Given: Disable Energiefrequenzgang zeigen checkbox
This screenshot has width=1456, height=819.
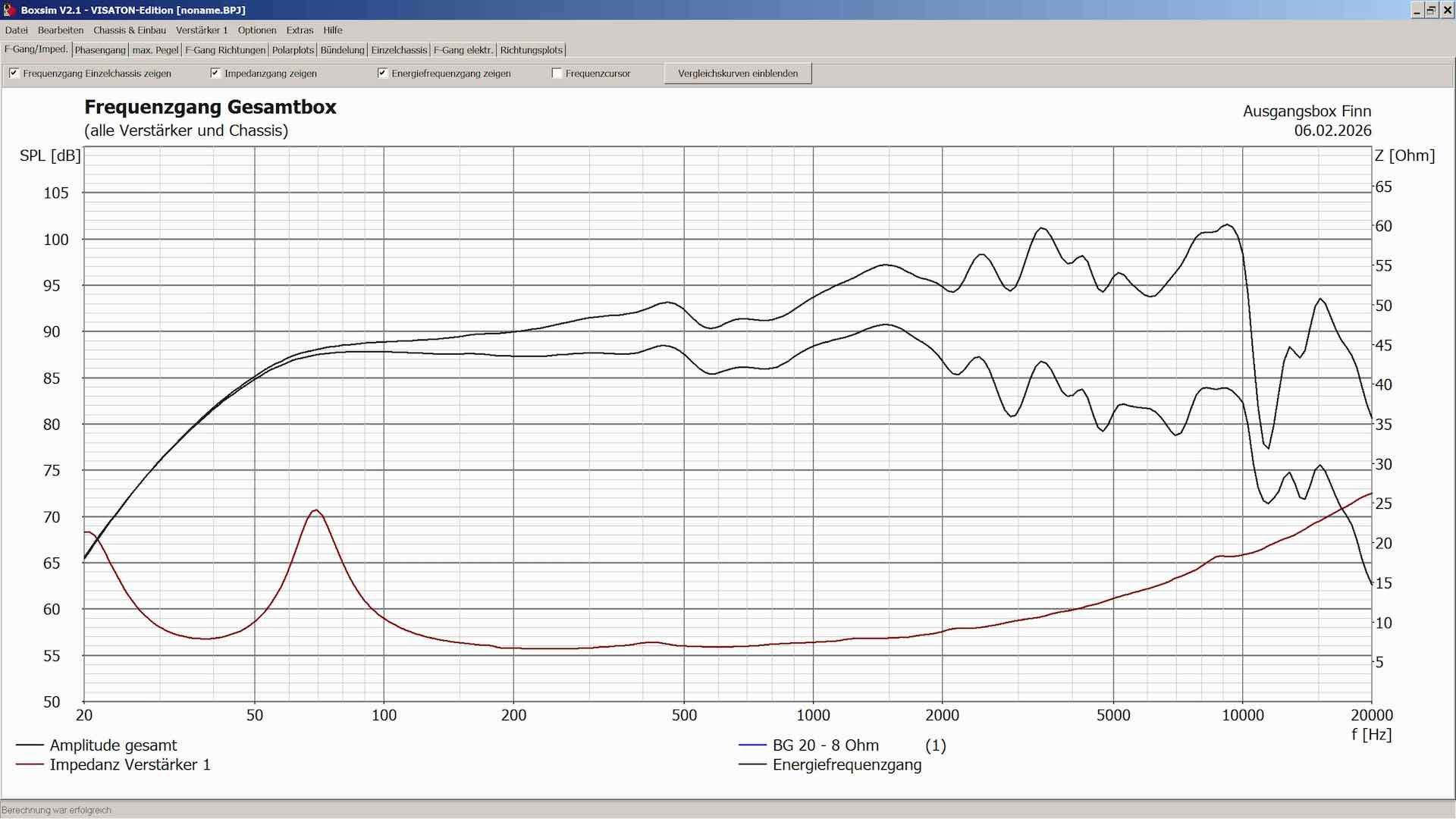Looking at the screenshot, I should point(383,74).
